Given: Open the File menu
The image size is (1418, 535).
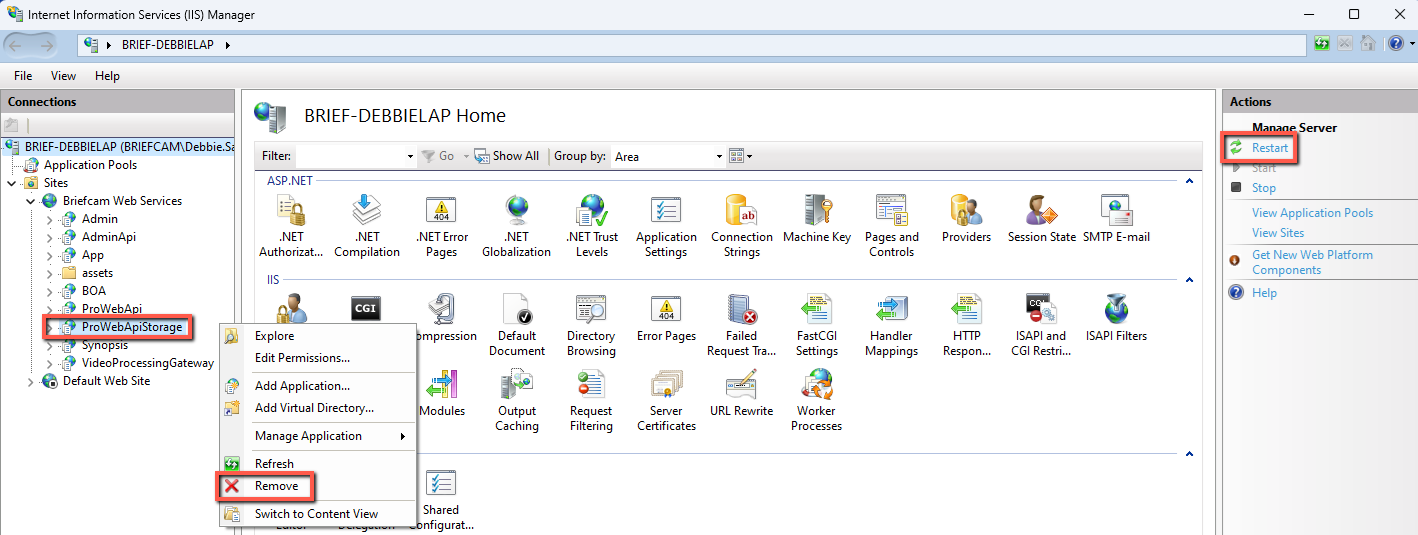Looking at the screenshot, I should 23,76.
